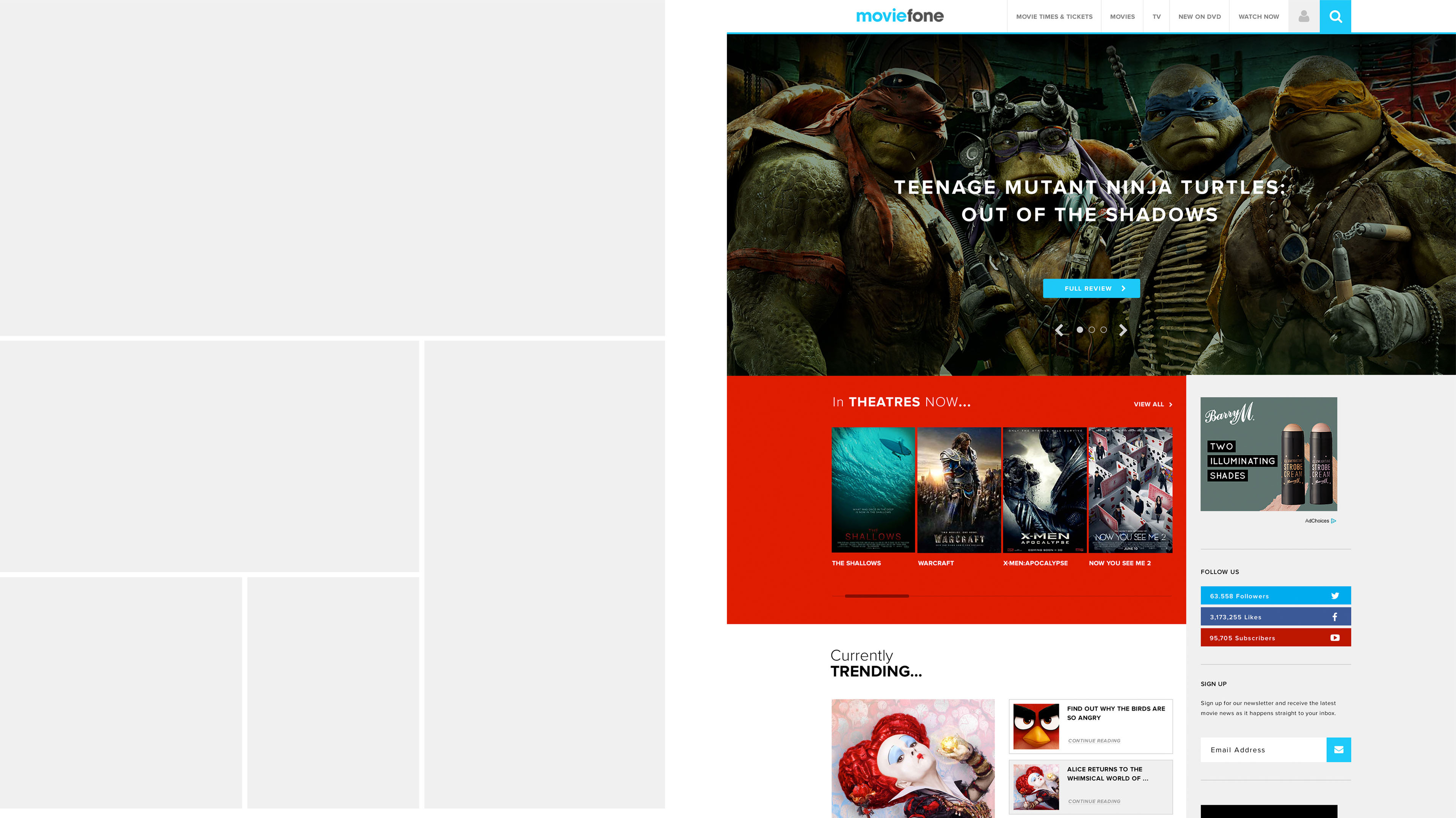Image resolution: width=1456 pixels, height=818 pixels.
Task: Click the Full Review button
Action: click(1091, 288)
